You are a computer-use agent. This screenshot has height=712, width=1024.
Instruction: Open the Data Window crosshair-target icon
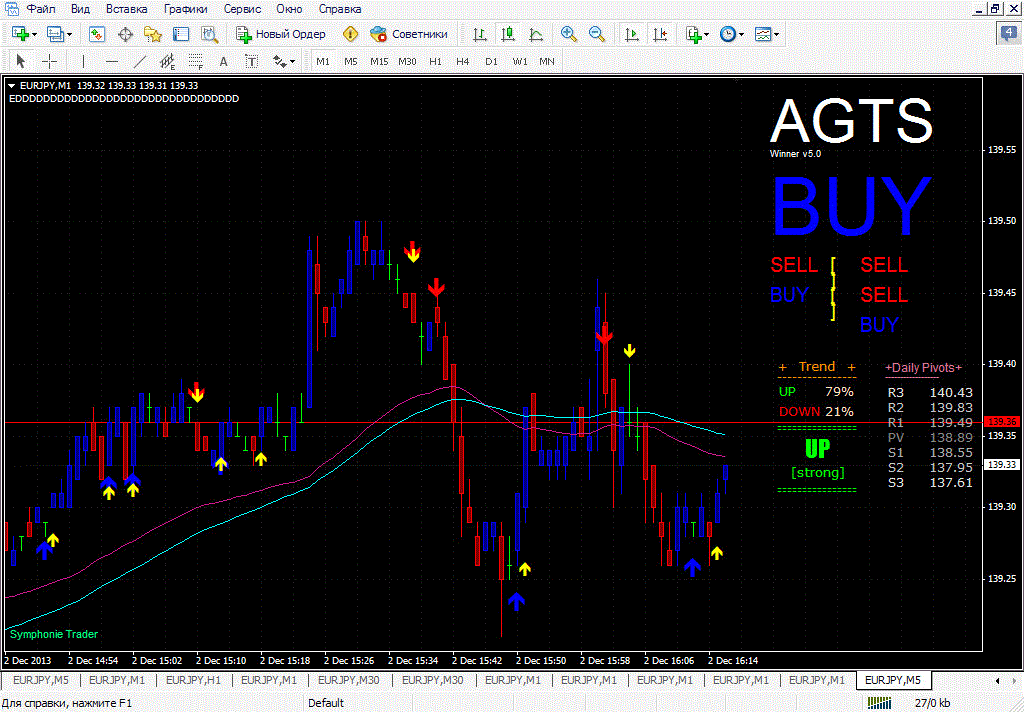[125, 34]
